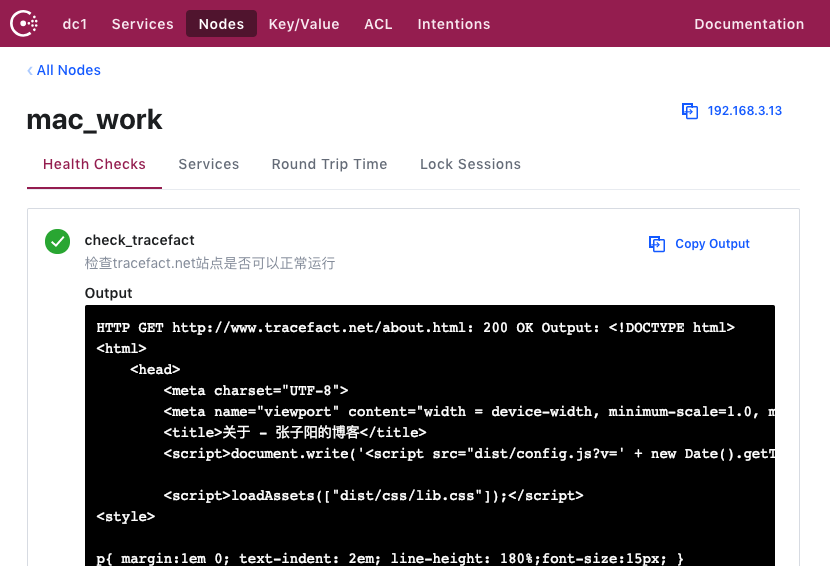Click the copy icon beside the IP address
830x566 pixels.
point(689,111)
